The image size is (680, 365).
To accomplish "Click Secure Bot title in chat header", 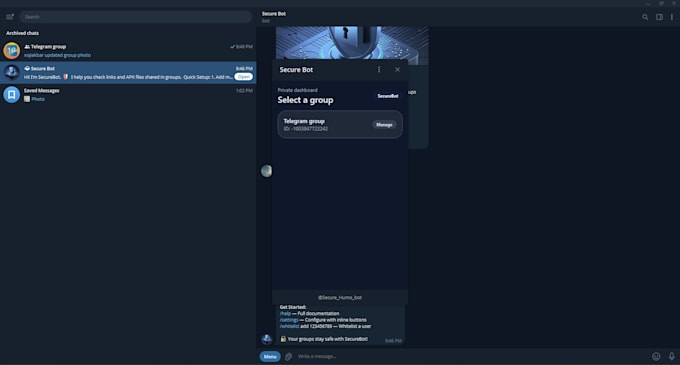I will pos(274,14).
